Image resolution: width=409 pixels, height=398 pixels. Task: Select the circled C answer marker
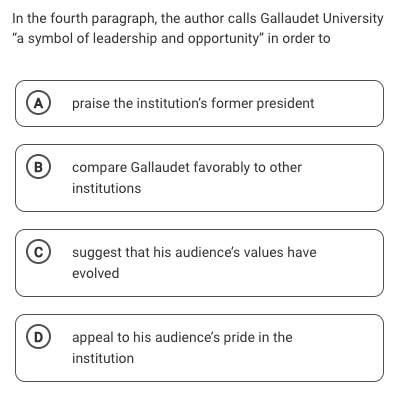38,252
